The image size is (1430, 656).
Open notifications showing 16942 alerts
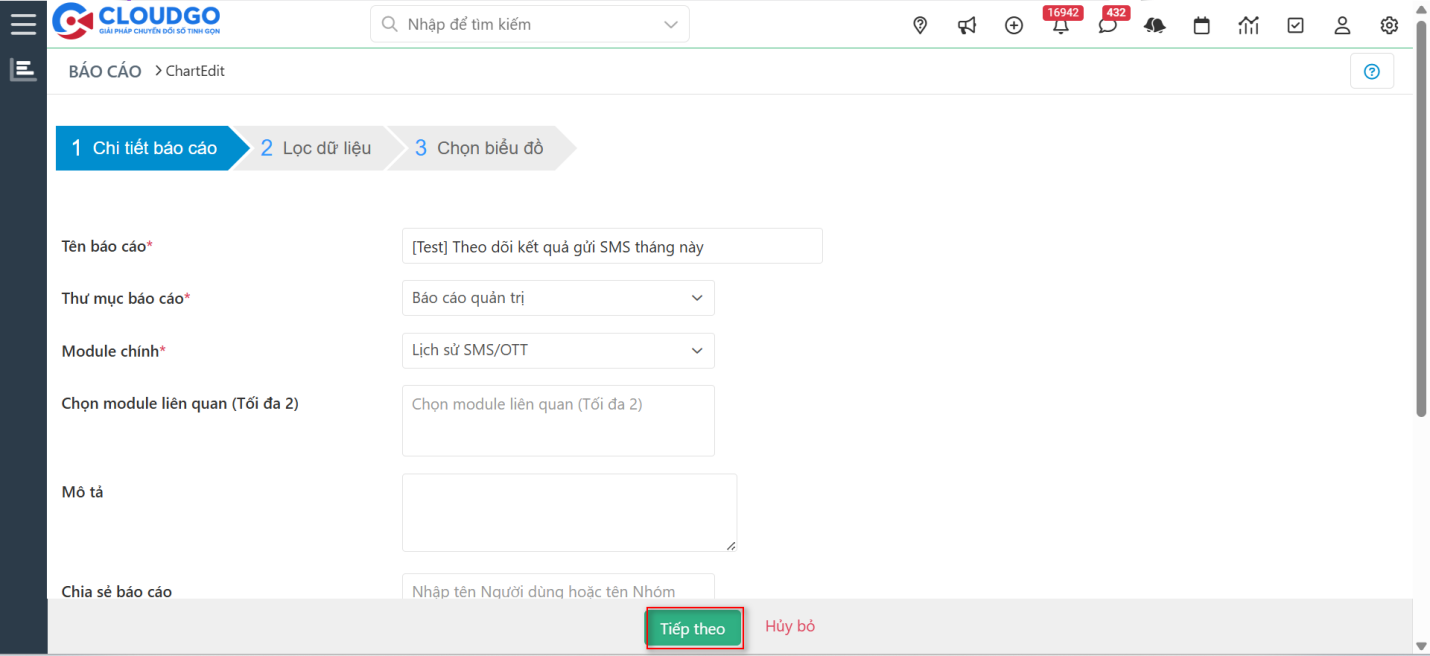(x=1060, y=27)
